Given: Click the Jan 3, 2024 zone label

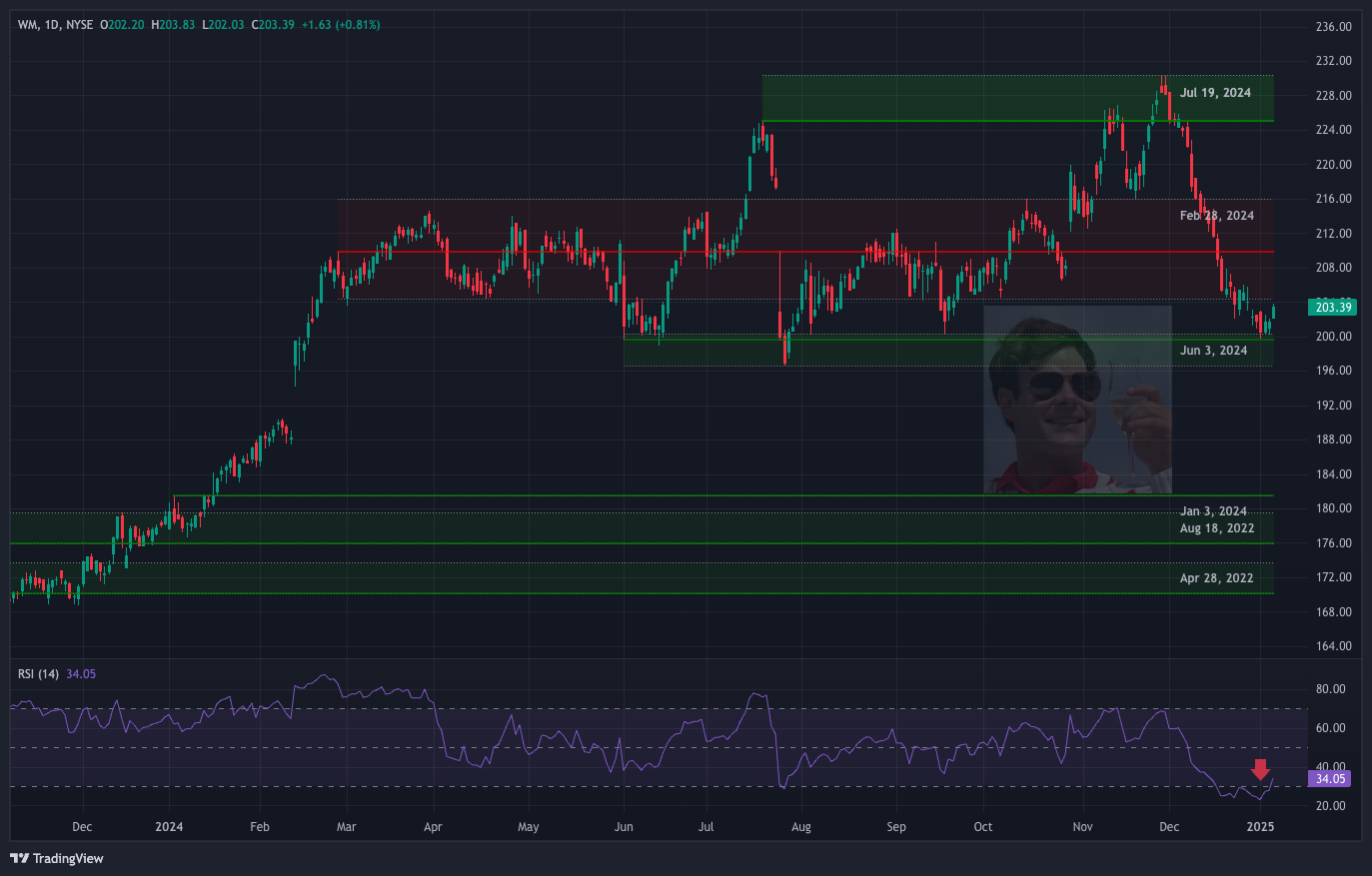Looking at the screenshot, I should (1213, 511).
